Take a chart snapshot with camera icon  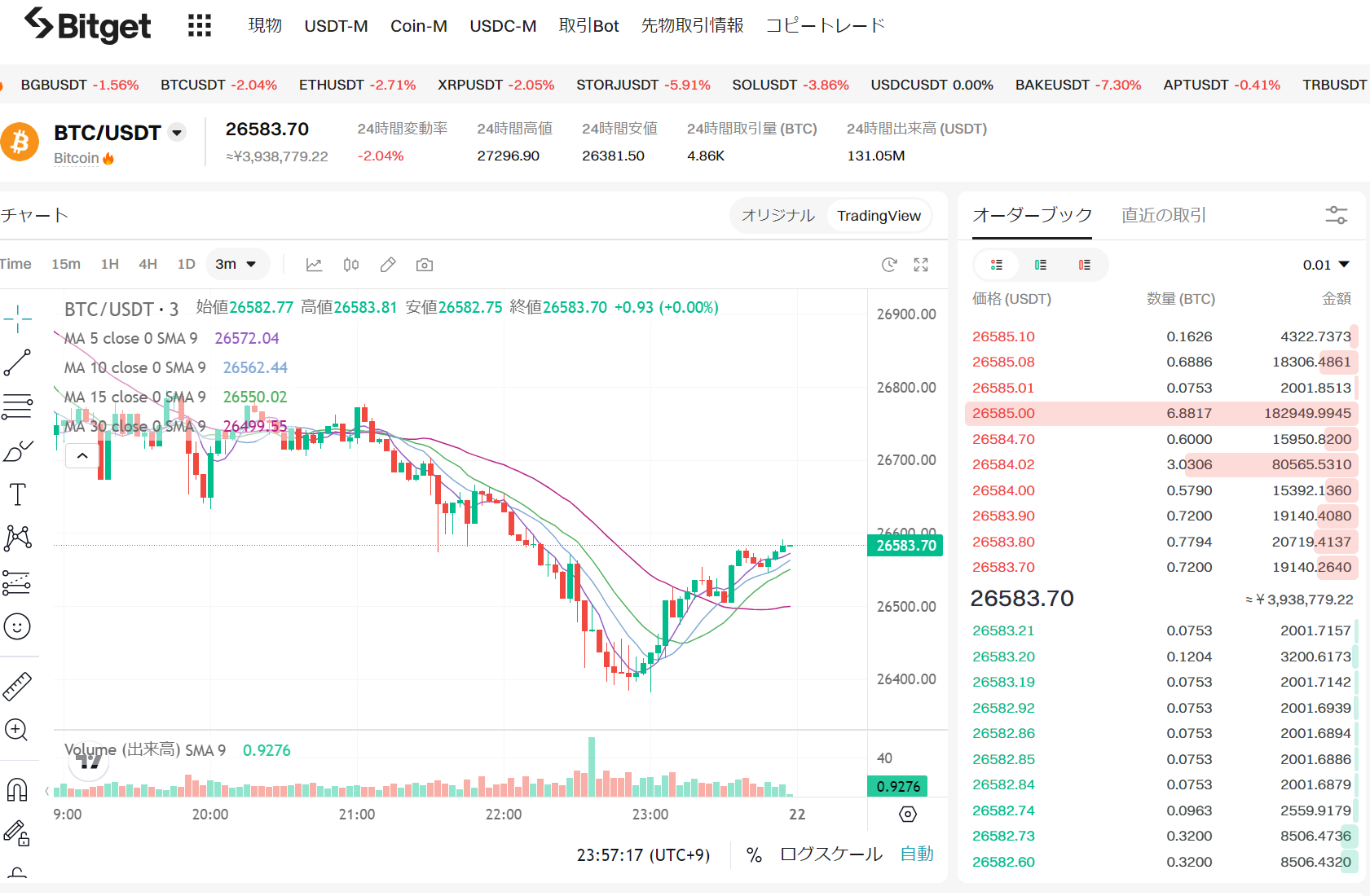[x=425, y=265]
